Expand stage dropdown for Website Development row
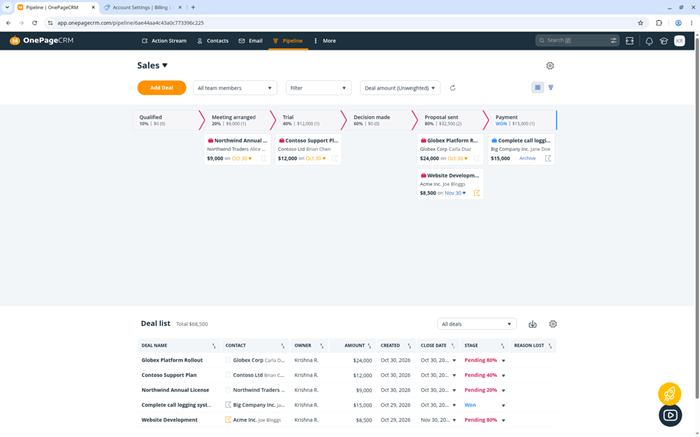The height and width of the screenshot is (437, 700). pyautogui.click(x=504, y=420)
